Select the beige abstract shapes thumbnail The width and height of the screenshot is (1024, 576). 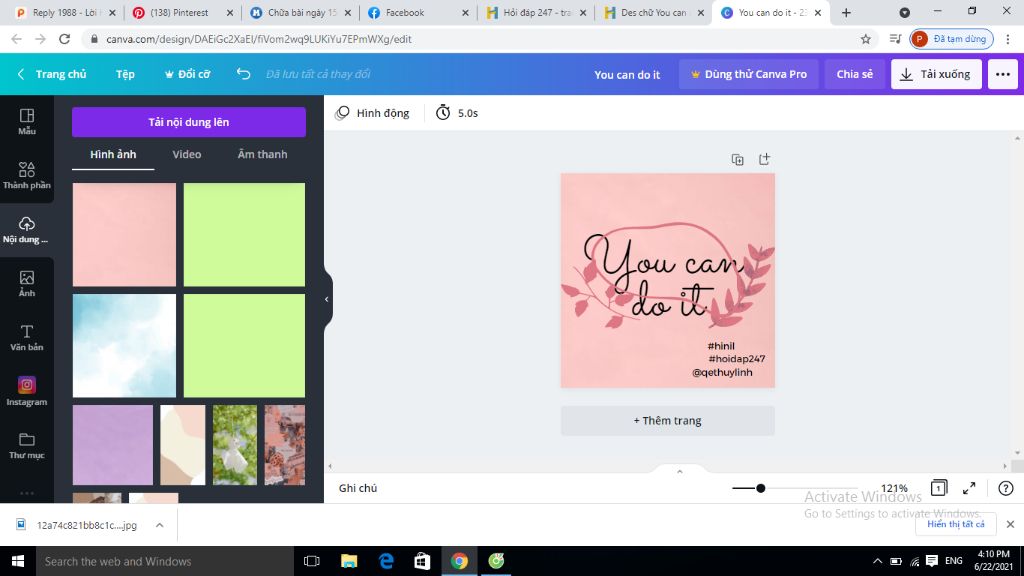183,445
